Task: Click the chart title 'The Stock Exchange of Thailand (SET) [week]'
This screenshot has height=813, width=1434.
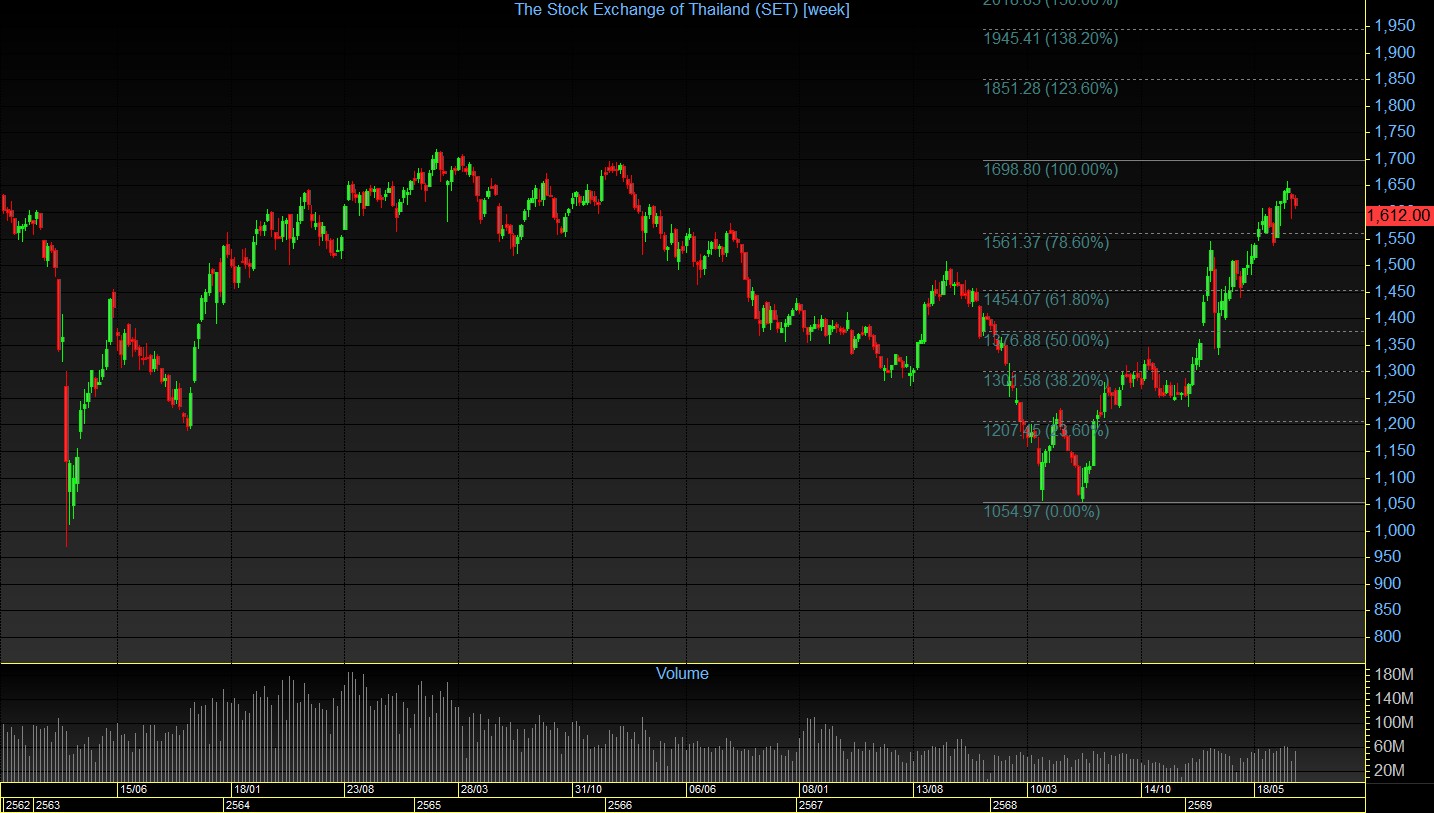Action: tap(682, 9)
